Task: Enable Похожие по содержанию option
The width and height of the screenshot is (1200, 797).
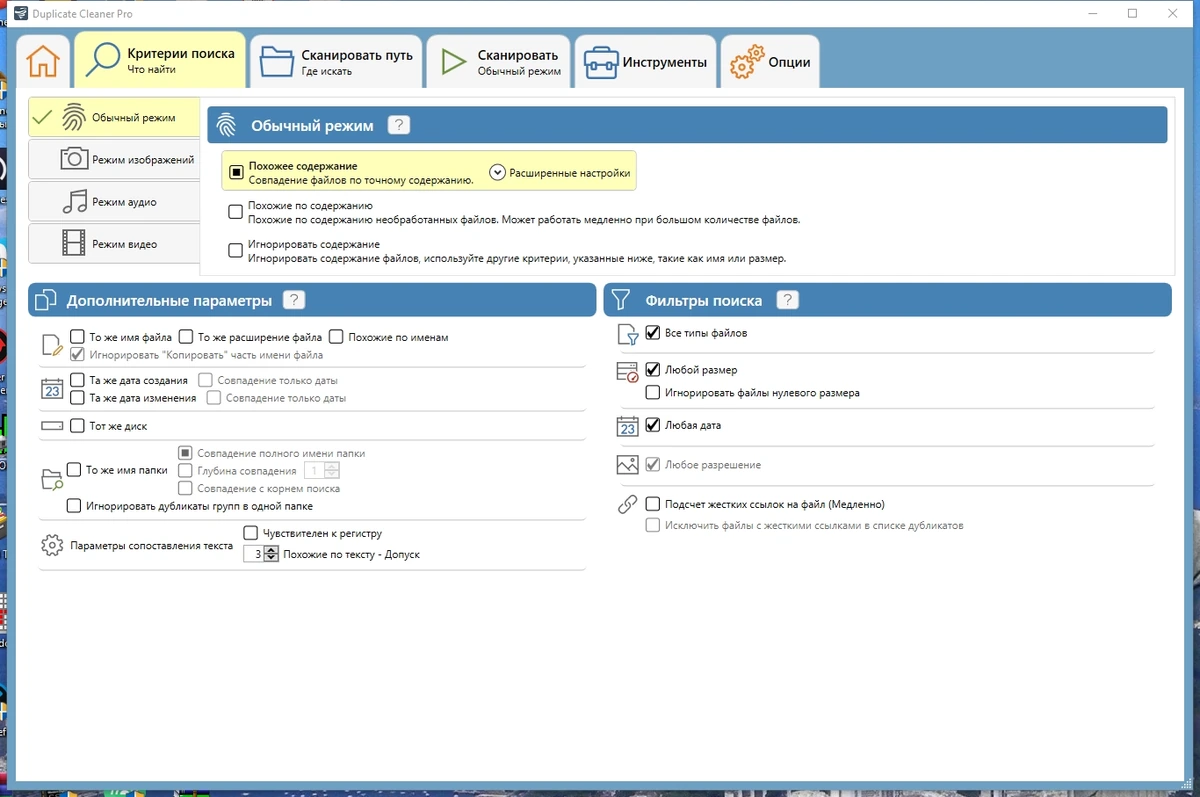Action: 236,212
